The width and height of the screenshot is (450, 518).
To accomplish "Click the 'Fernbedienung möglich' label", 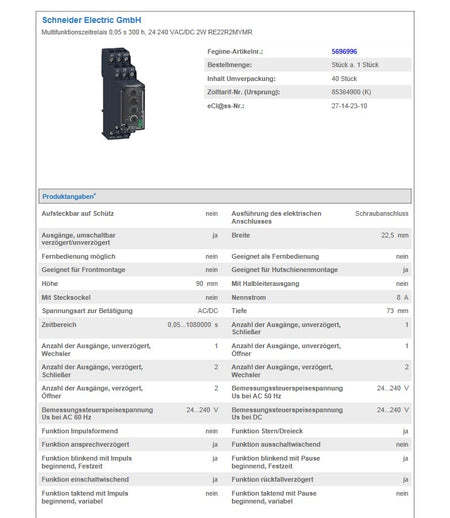I will point(78,257).
